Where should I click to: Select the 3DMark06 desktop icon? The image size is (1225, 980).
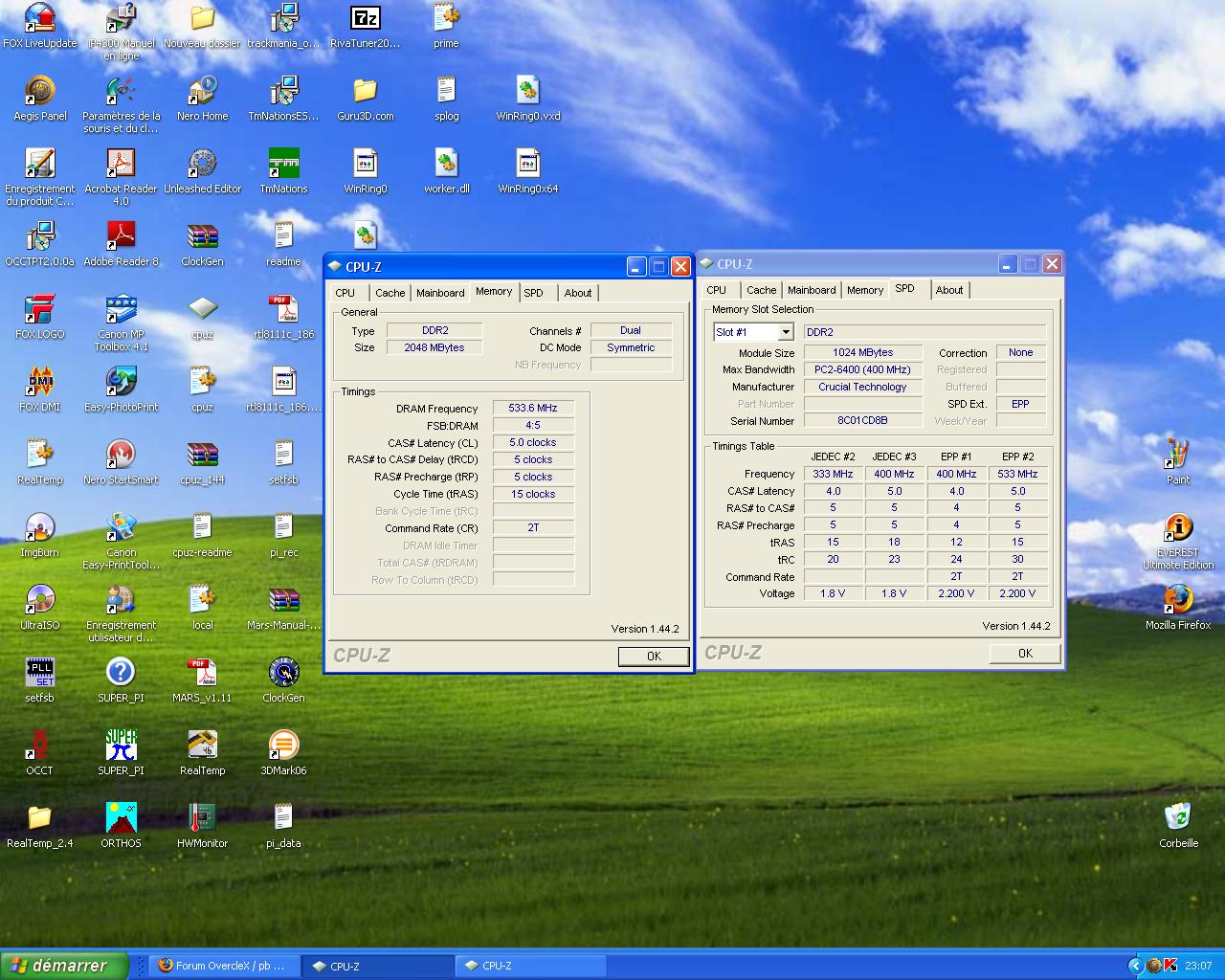[283, 752]
